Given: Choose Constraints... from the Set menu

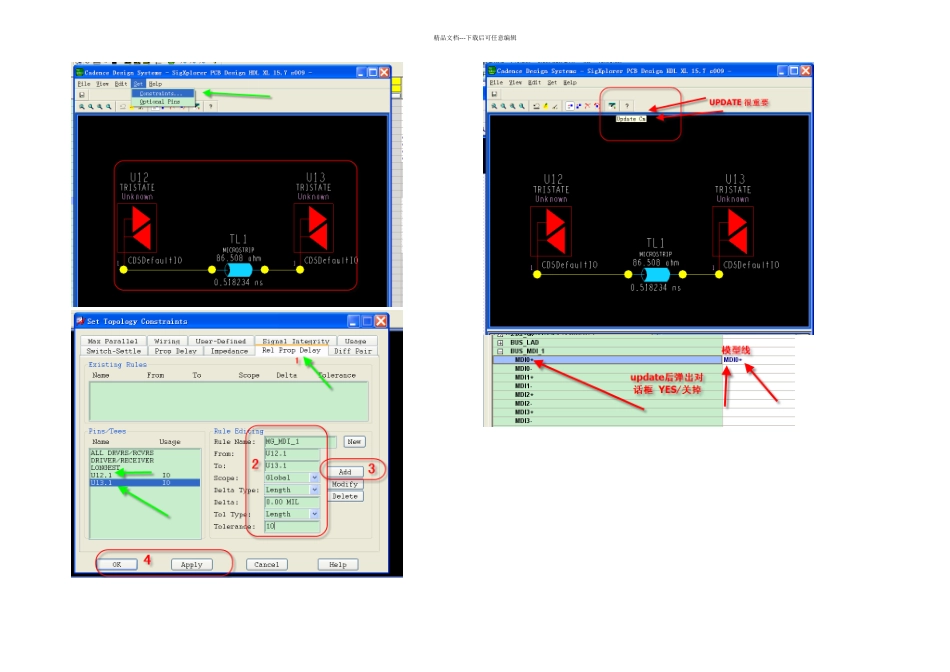Looking at the screenshot, I should [x=160, y=93].
